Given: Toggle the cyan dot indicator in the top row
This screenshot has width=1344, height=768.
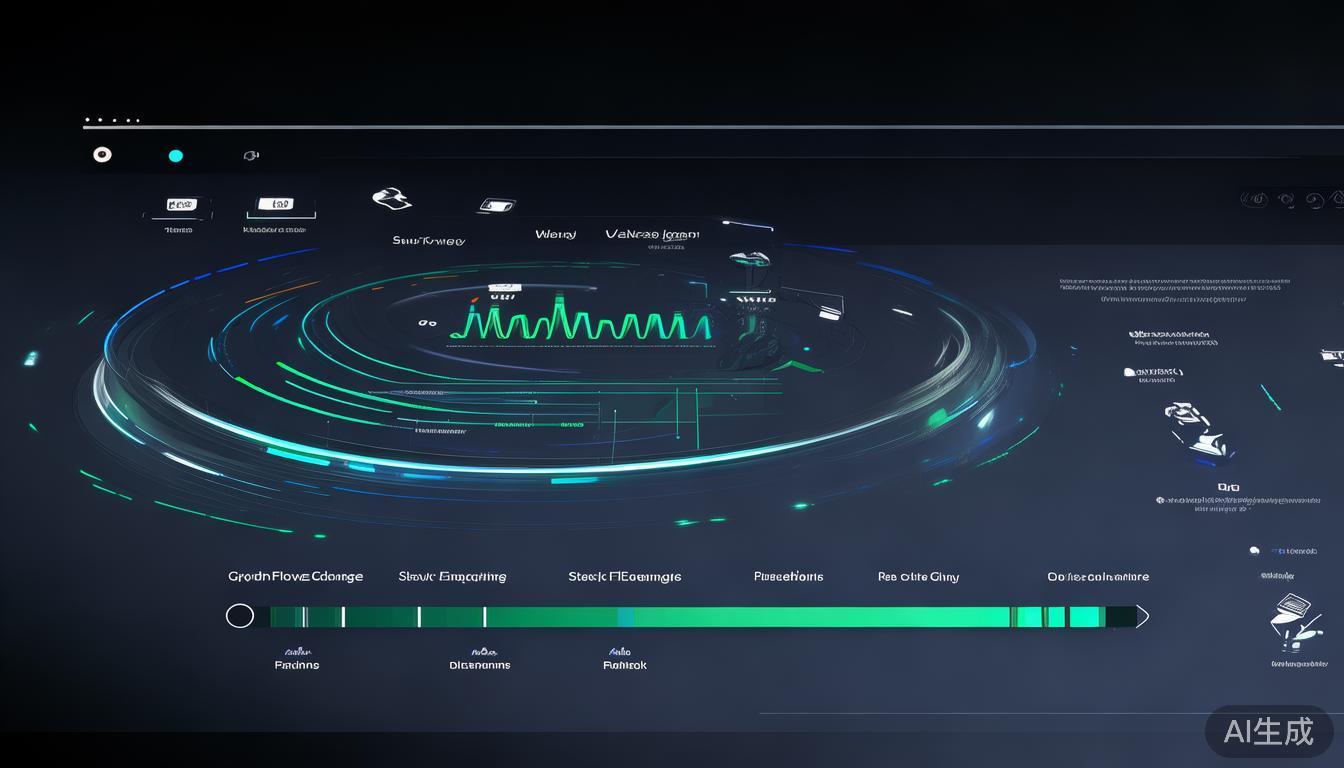Looking at the screenshot, I should [x=176, y=155].
